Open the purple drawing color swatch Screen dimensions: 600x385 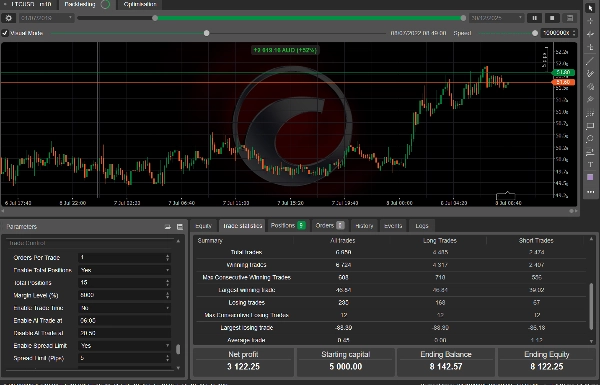pos(590,177)
